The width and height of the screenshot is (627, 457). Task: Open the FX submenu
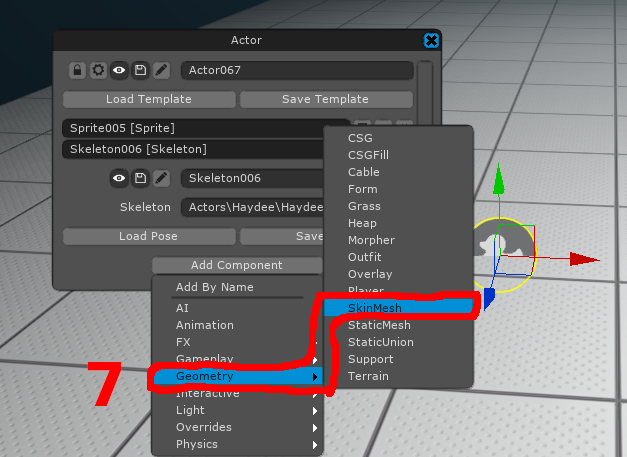[237, 342]
